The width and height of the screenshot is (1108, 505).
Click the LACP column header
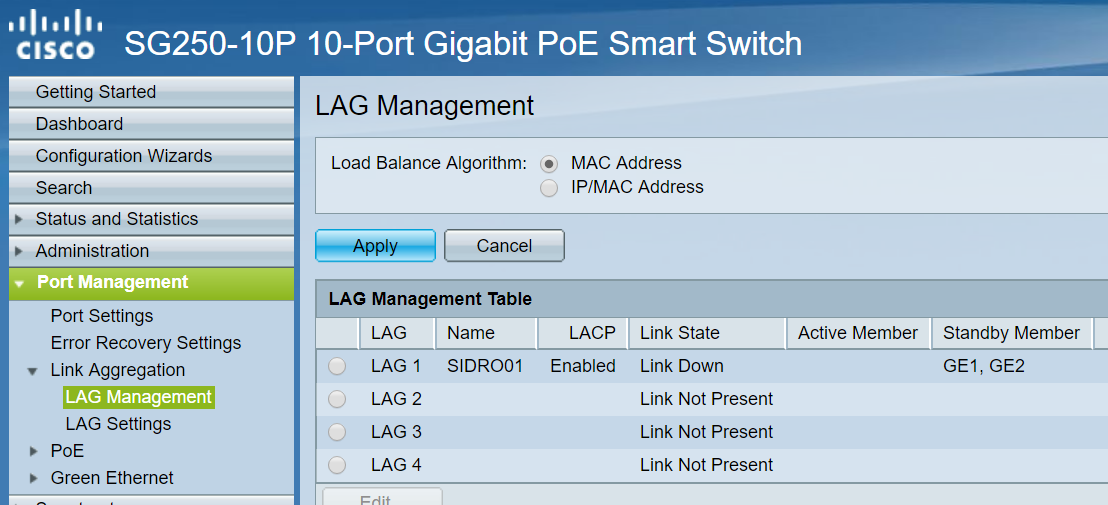pyautogui.click(x=583, y=333)
